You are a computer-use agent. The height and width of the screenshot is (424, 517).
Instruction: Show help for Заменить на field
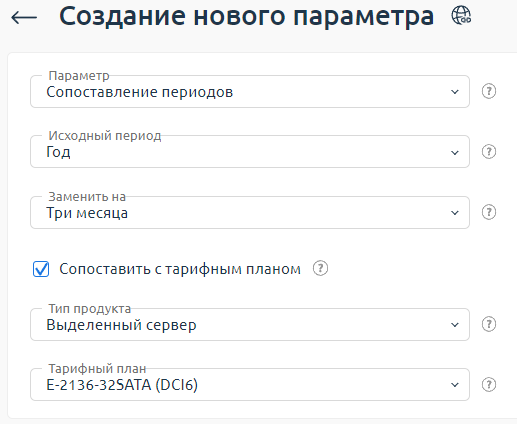[489, 212]
